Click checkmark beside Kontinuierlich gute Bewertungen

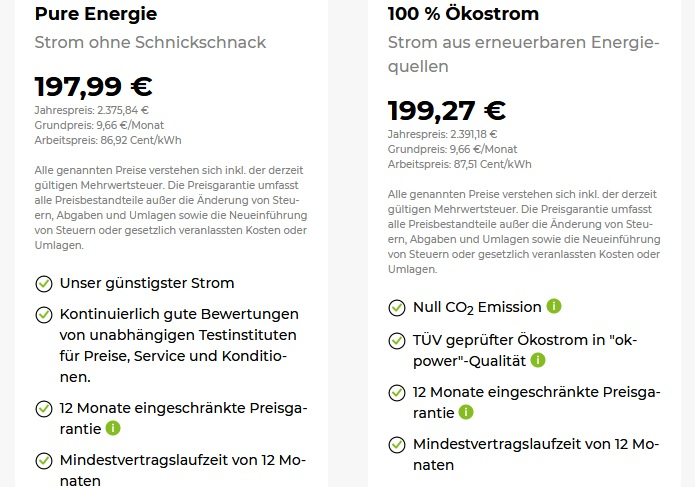(44, 314)
